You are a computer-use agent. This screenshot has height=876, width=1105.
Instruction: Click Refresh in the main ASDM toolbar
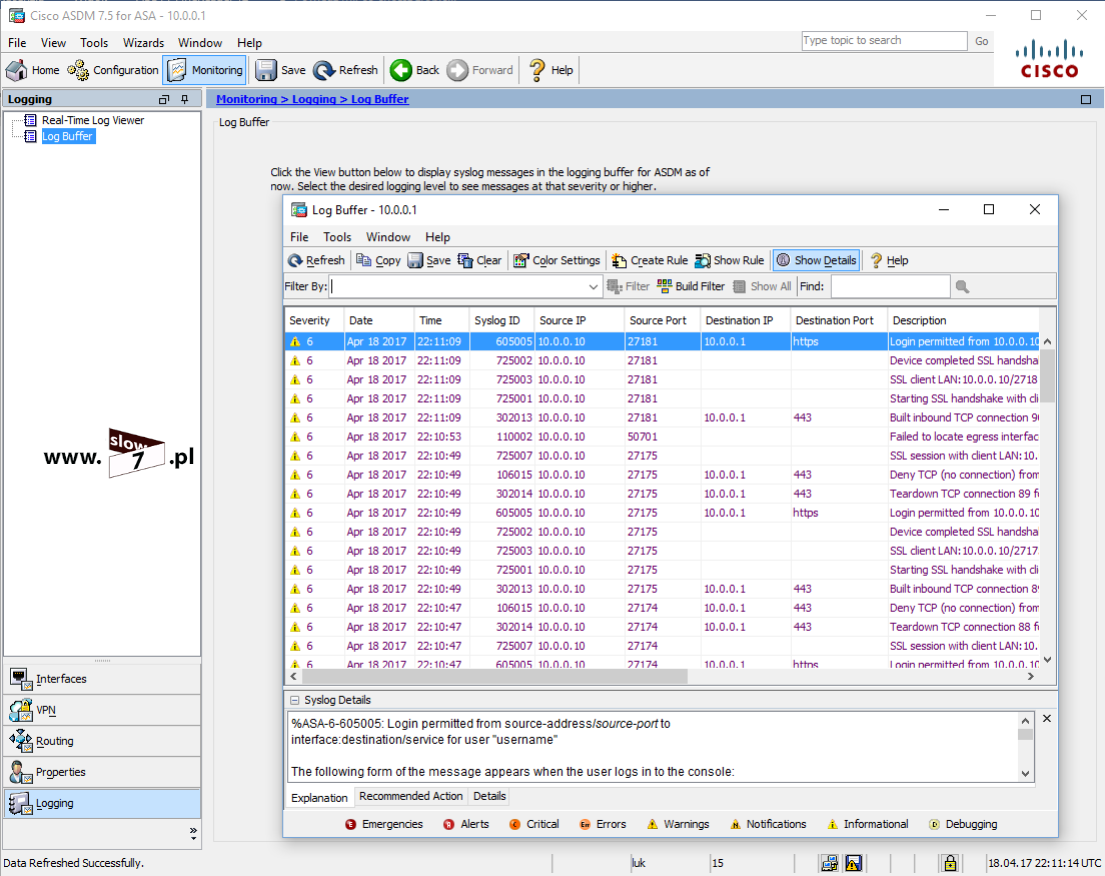[346, 70]
